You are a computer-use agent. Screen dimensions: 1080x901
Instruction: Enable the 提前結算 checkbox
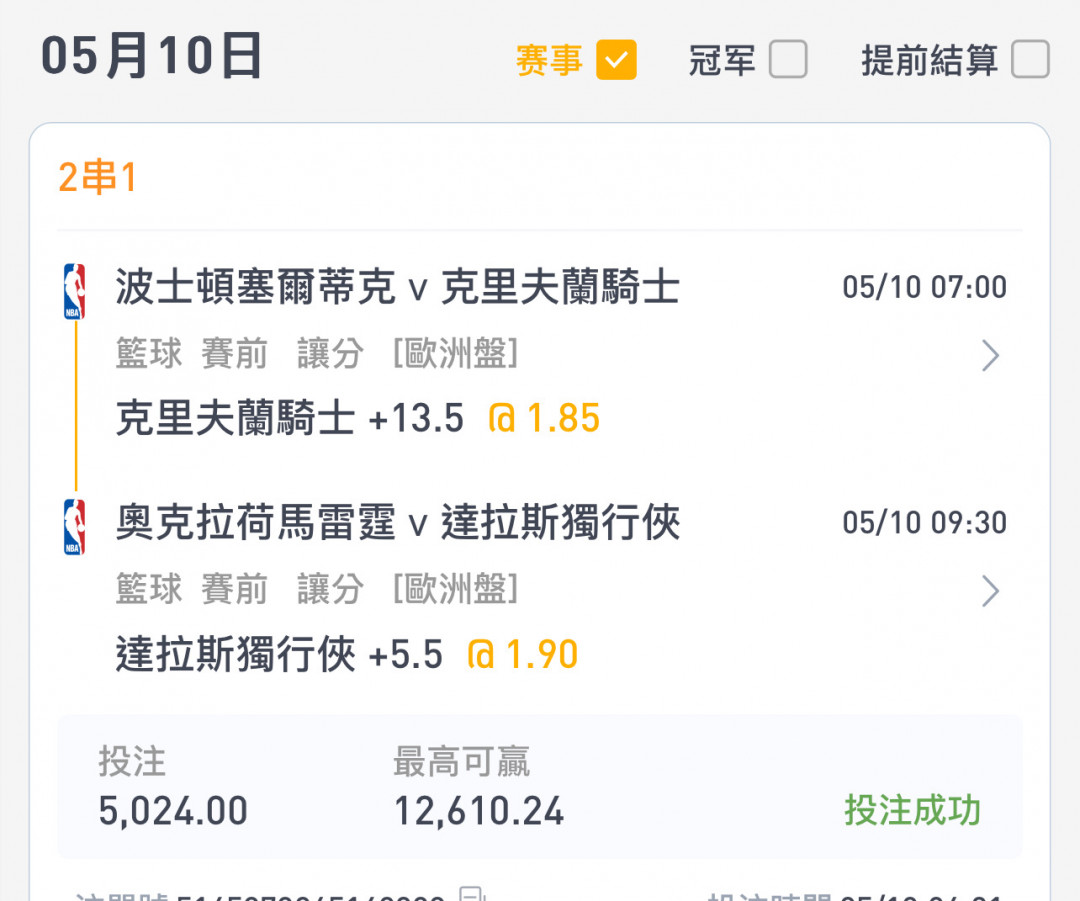pos(1030,59)
